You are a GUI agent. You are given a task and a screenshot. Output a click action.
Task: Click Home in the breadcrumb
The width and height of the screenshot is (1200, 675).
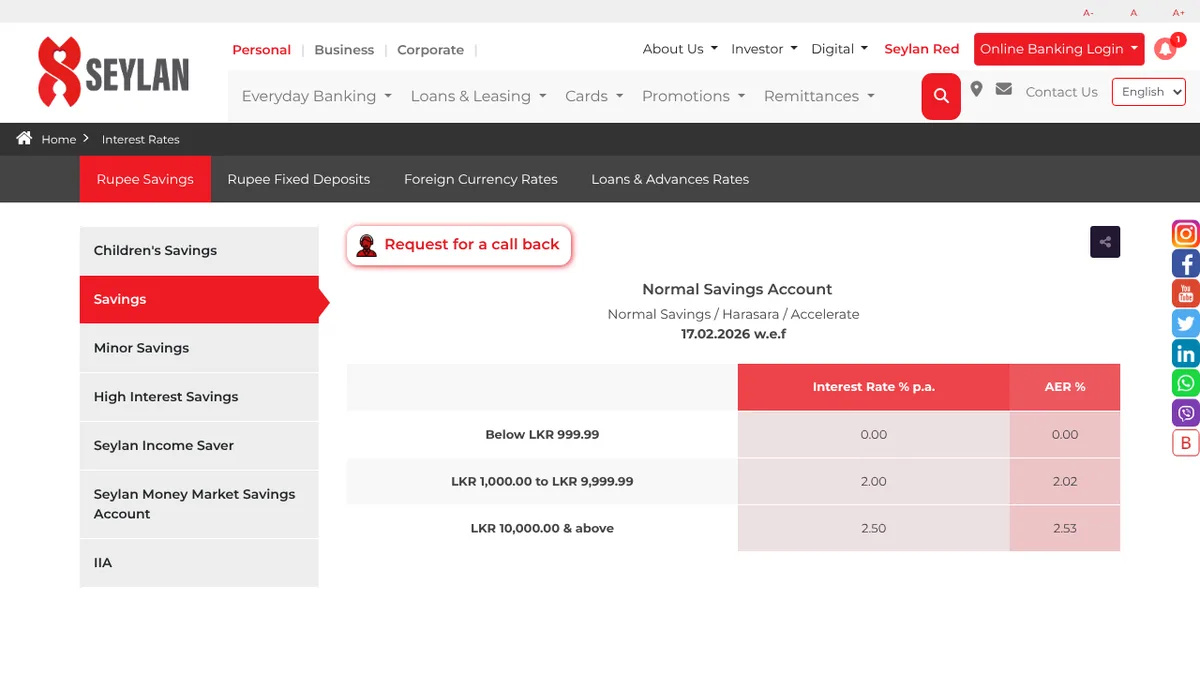click(x=58, y=139)
